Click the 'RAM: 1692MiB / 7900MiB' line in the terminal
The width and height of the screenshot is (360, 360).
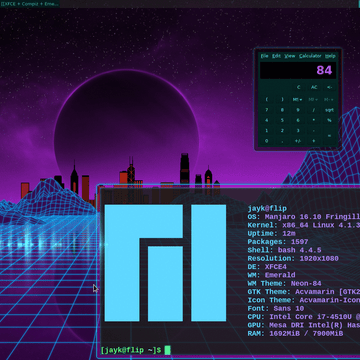click(x=295, y=334)
